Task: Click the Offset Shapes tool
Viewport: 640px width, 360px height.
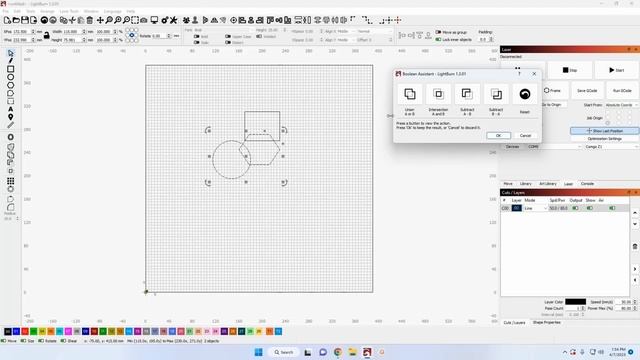Action: 11,137
